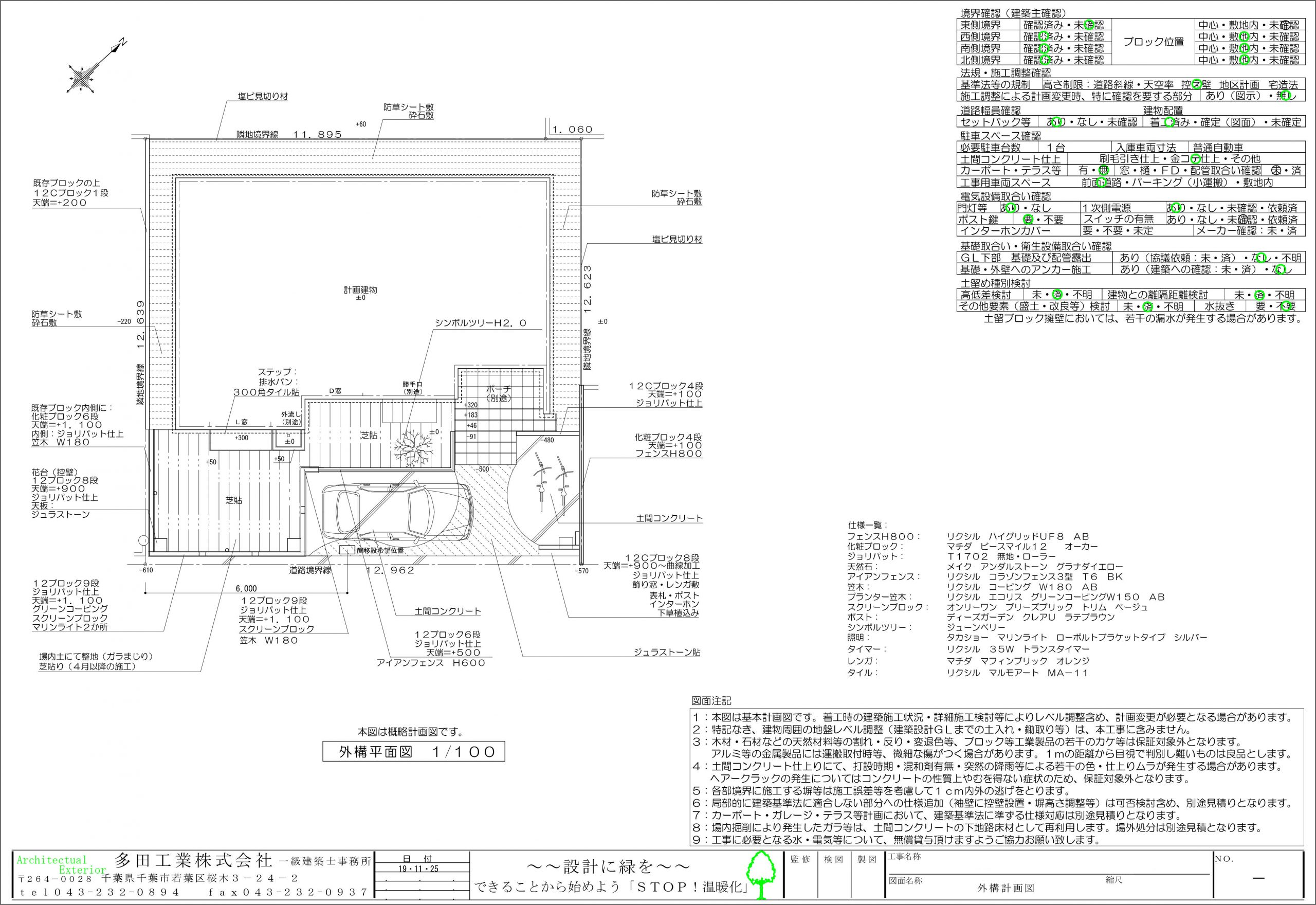Image resolution: width=1316 pixels, height=905 pixels.
Task: Click the 場内土にて整地(ガラまじり) note
Action: click(96, 656)
